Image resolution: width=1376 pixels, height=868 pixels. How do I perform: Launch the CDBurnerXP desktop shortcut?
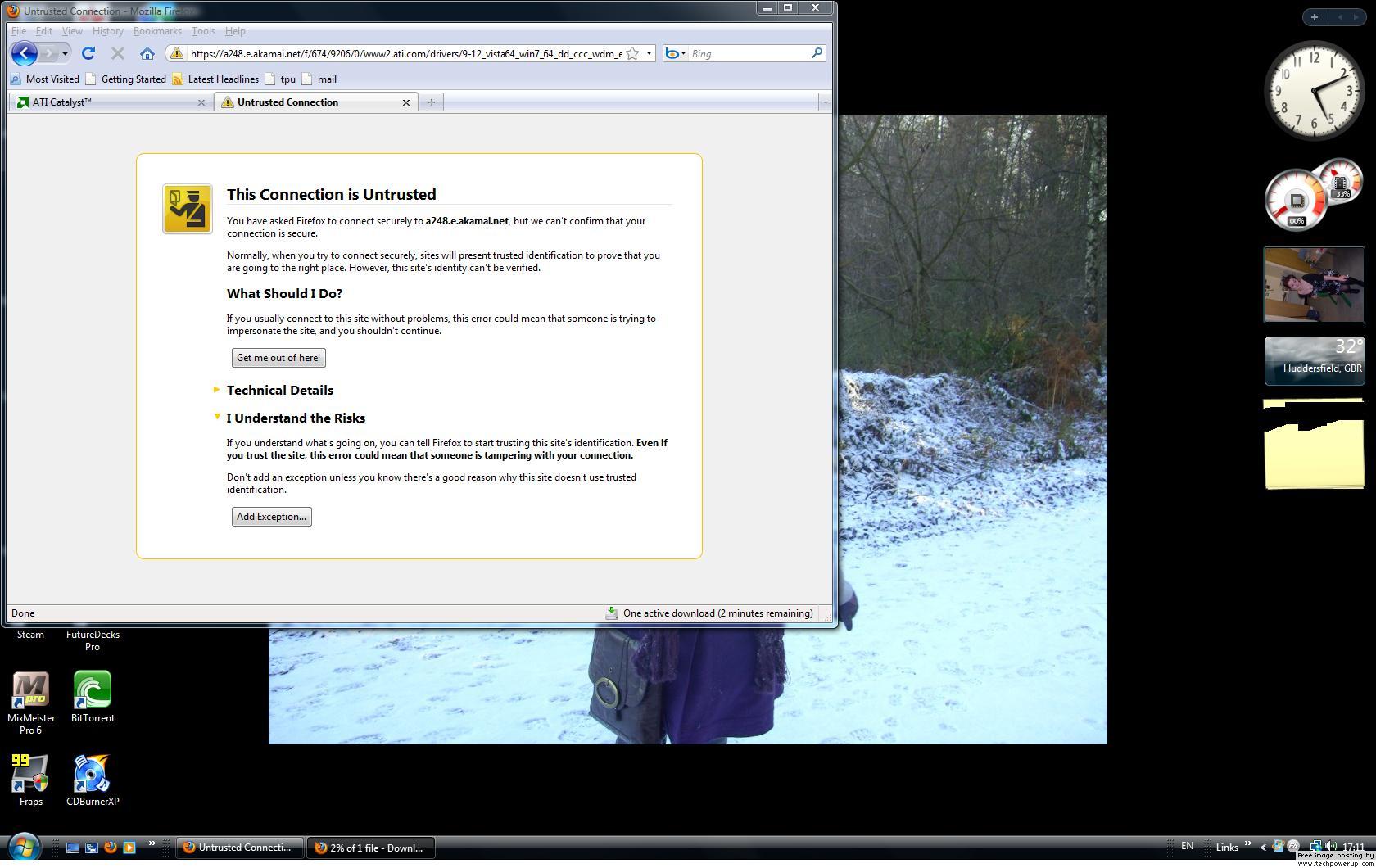[93, 780]
